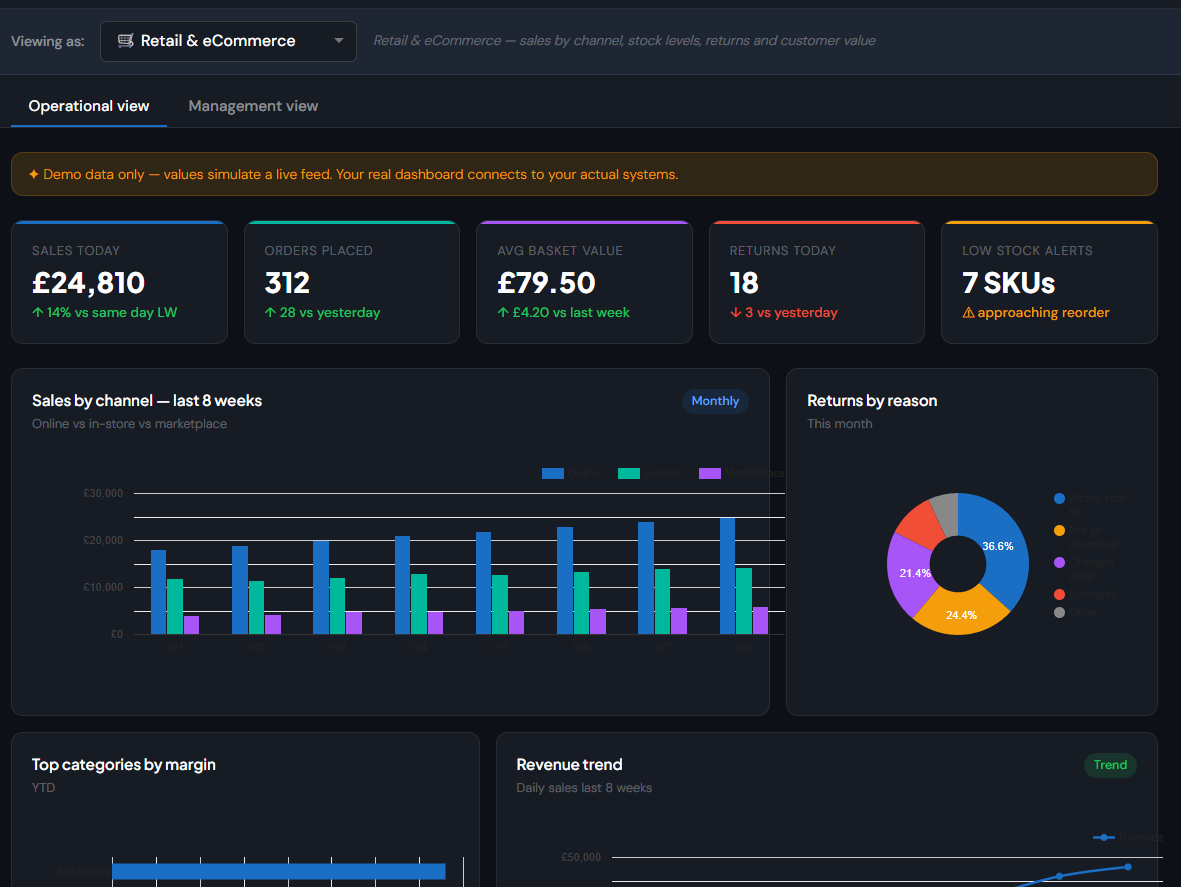Toggle the Damaged legend dot
The height and width of the screenshot is (887, 1181).
(1059, 594)
